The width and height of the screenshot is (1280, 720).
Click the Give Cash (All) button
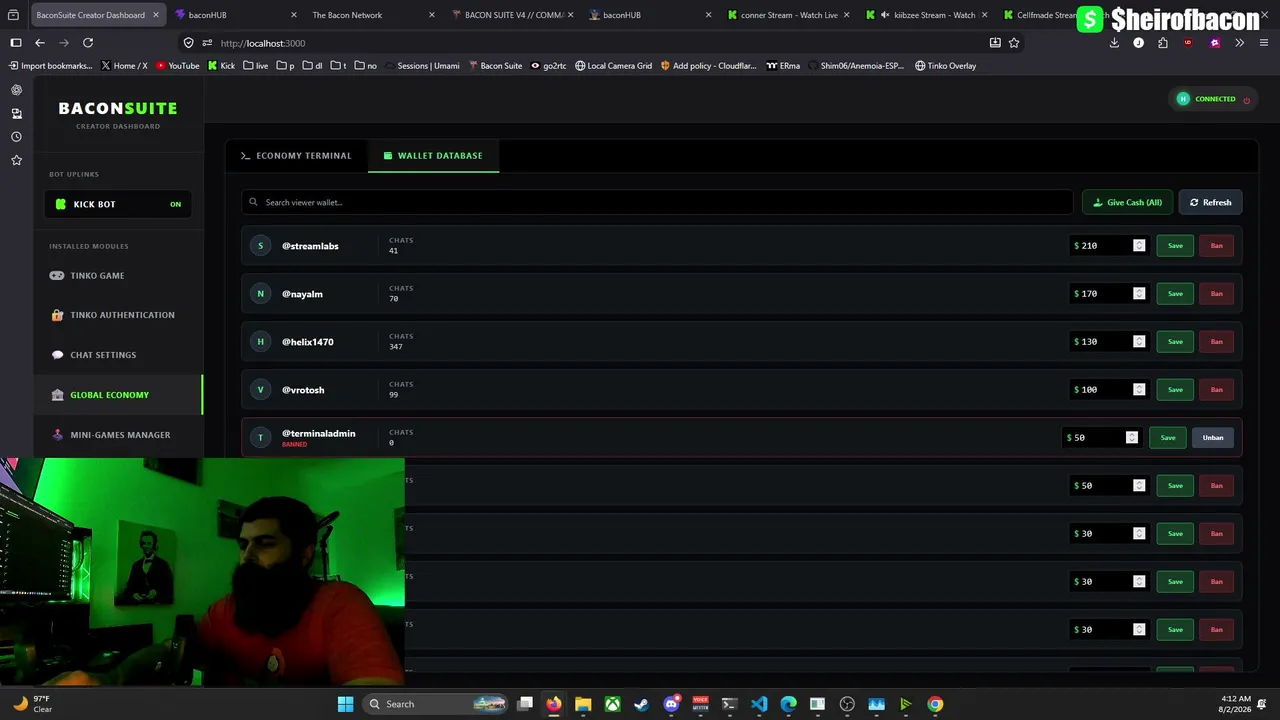coord(1128,202)
